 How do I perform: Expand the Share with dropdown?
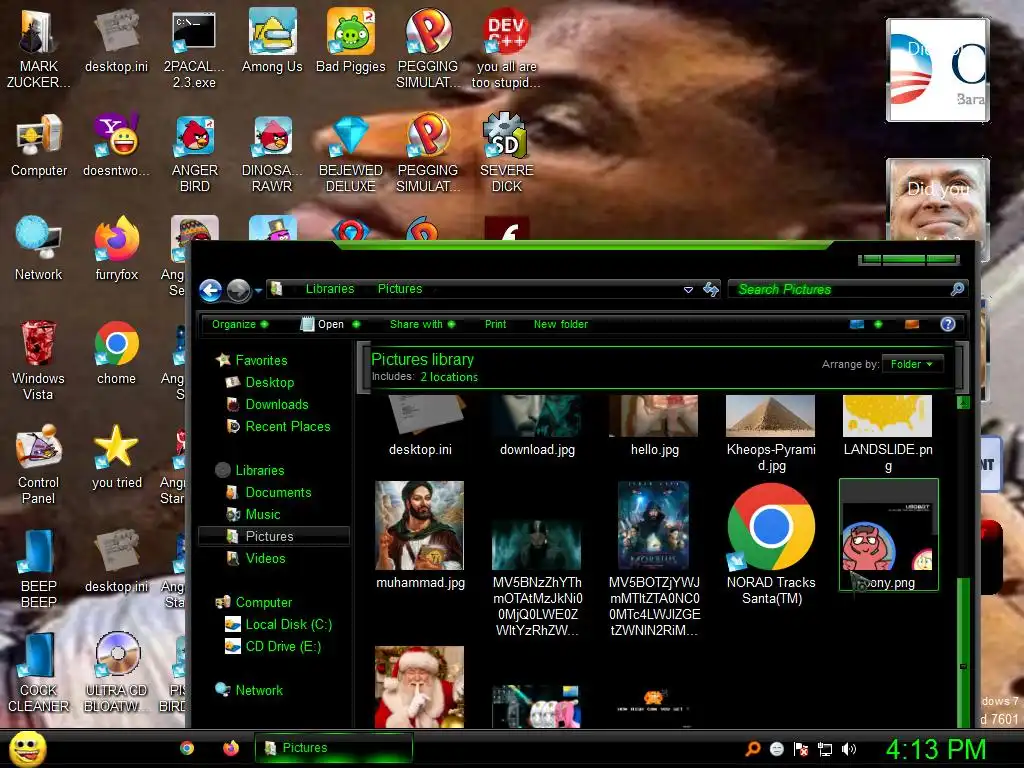tap(423, 324)
